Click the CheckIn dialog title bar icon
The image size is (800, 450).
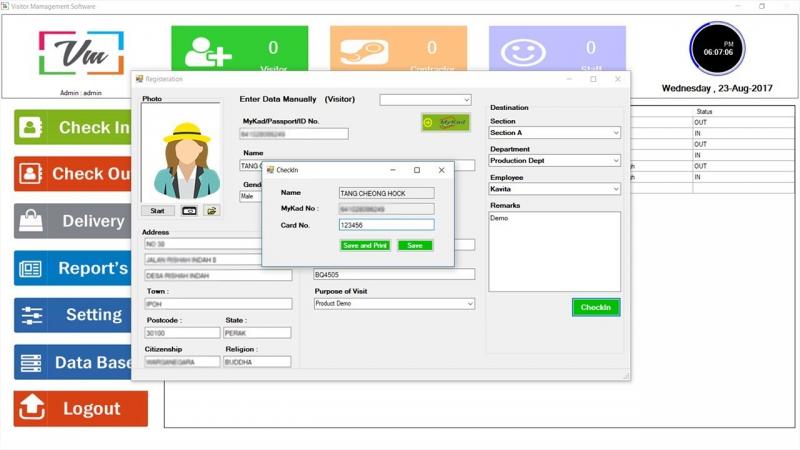click(x=270, y=170)
